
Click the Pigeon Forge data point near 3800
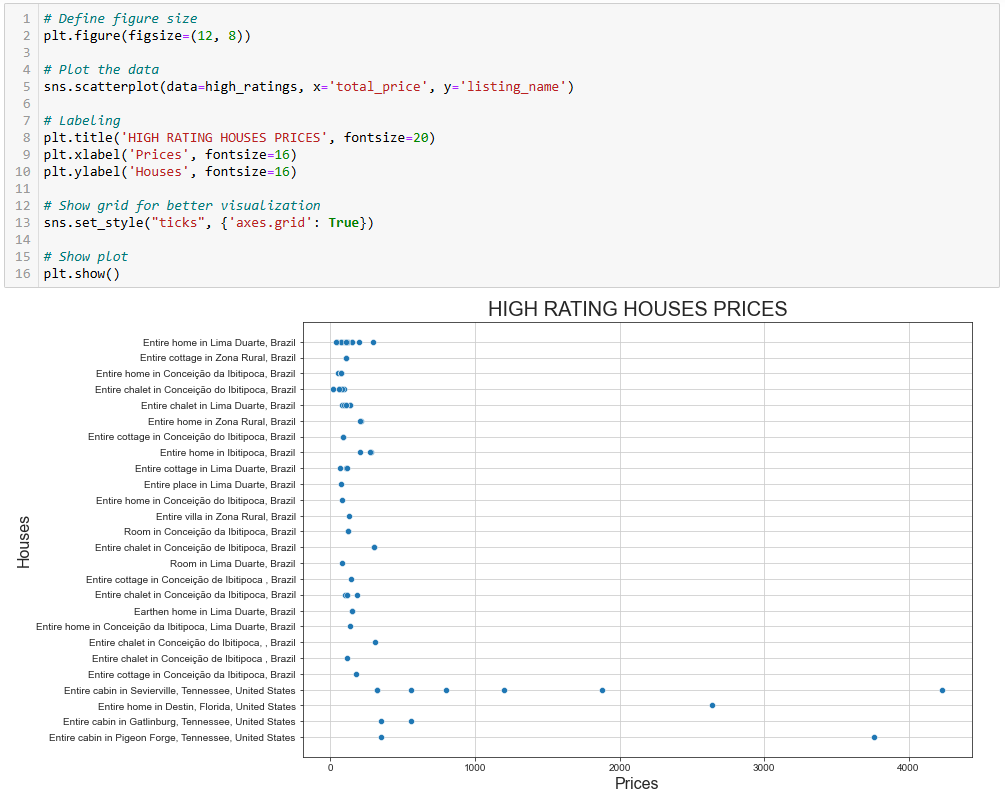(x=874, y=737)
